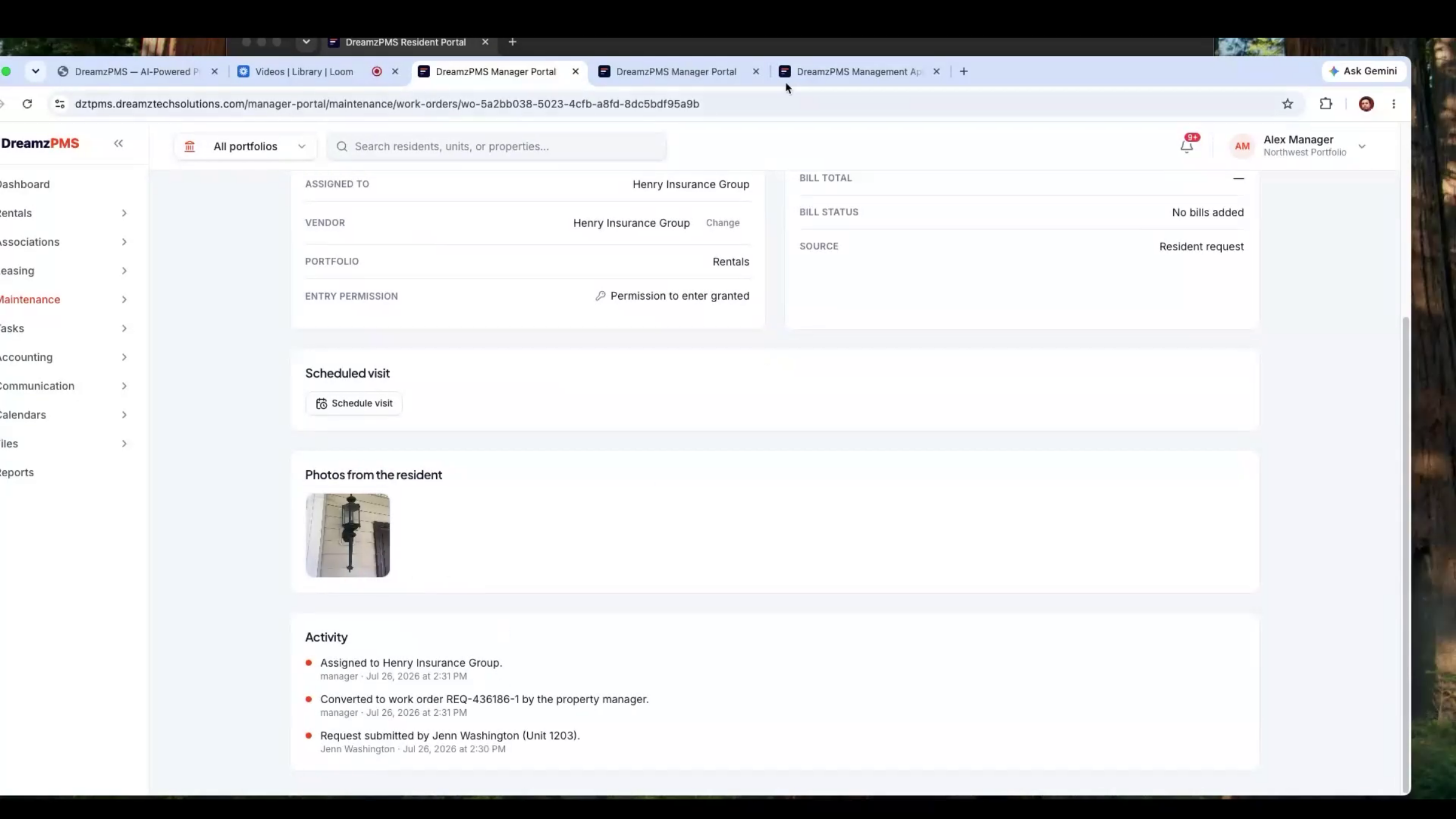Open the Chrome three-dot menu
The height and width of the screenshot is (819, 1456).
tap(1394, 104)
